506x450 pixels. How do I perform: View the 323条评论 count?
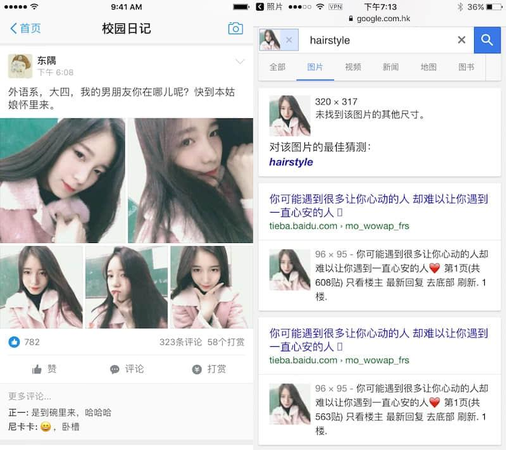(180, 342)
